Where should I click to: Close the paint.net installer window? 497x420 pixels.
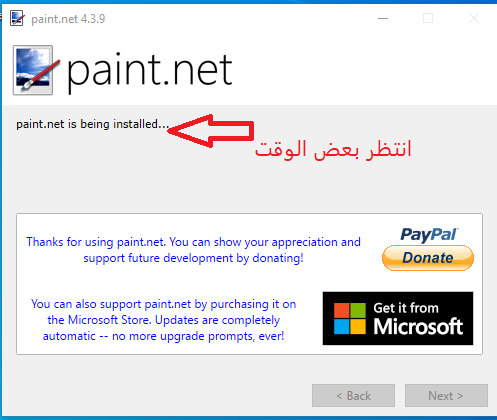coord(474,18)
